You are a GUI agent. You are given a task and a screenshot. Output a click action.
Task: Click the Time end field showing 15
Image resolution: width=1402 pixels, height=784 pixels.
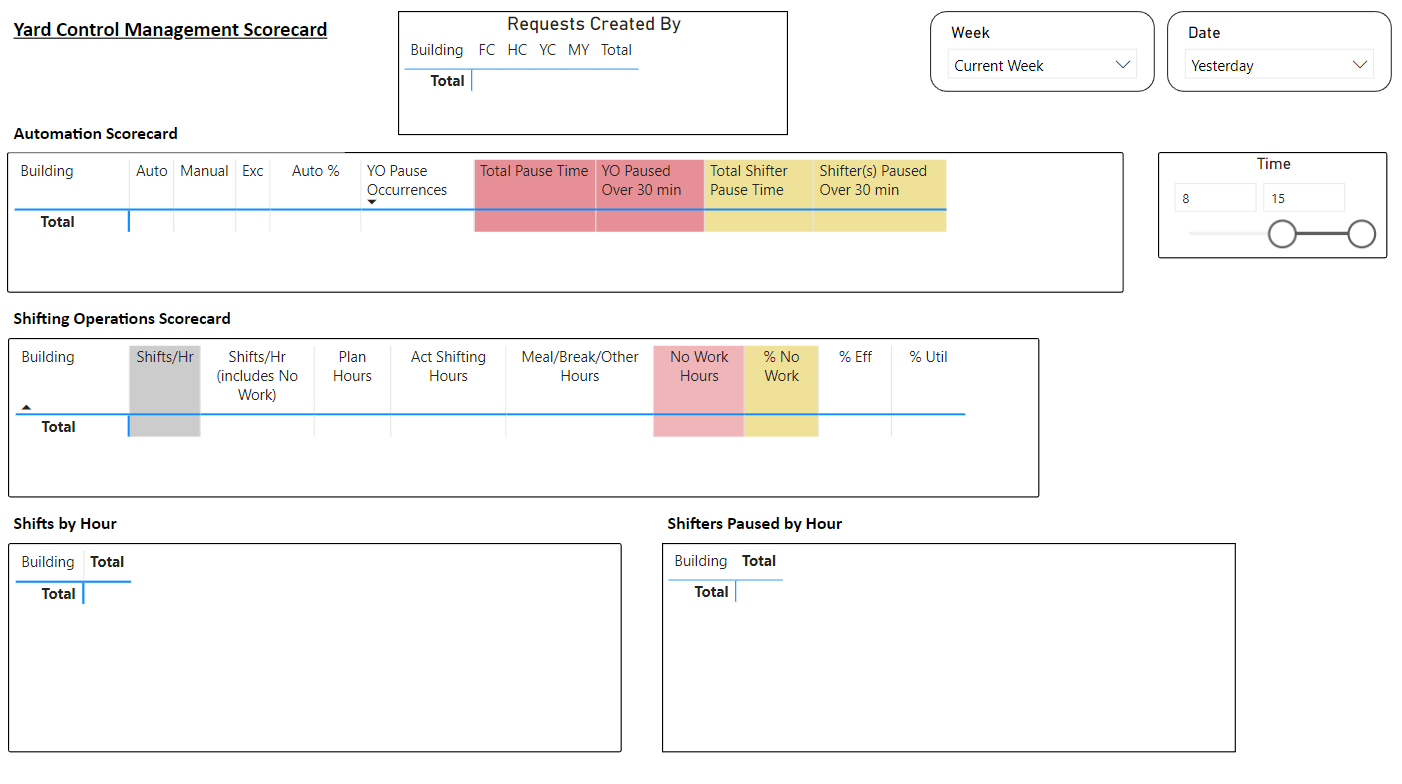click(x=1304, y=198)
